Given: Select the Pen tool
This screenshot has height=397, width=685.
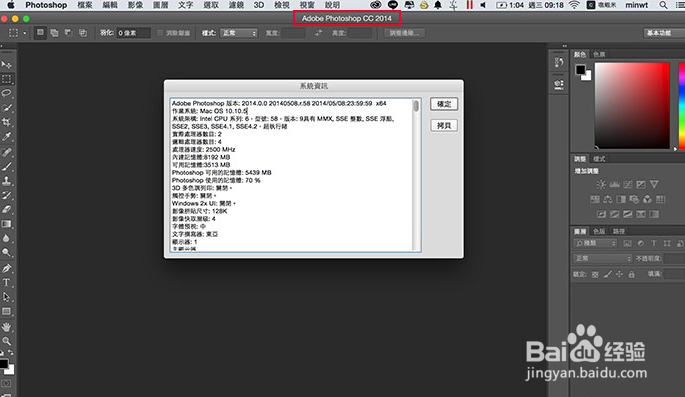Looking at the screenshot, I should (6, 269).
